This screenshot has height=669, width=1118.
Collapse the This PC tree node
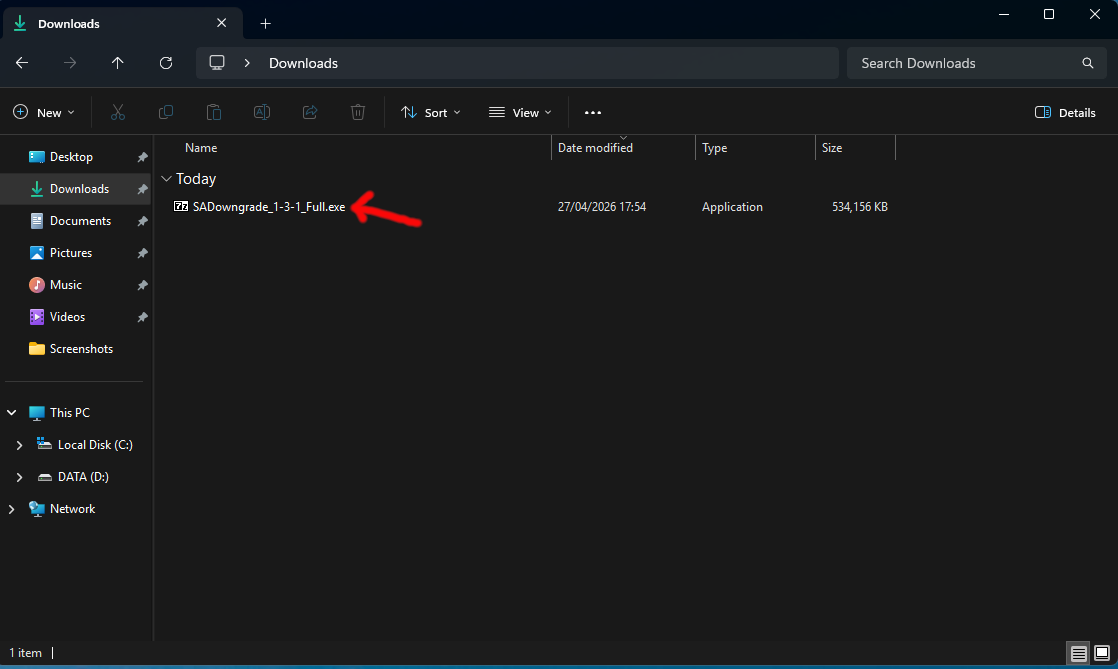tap(11, 413)
